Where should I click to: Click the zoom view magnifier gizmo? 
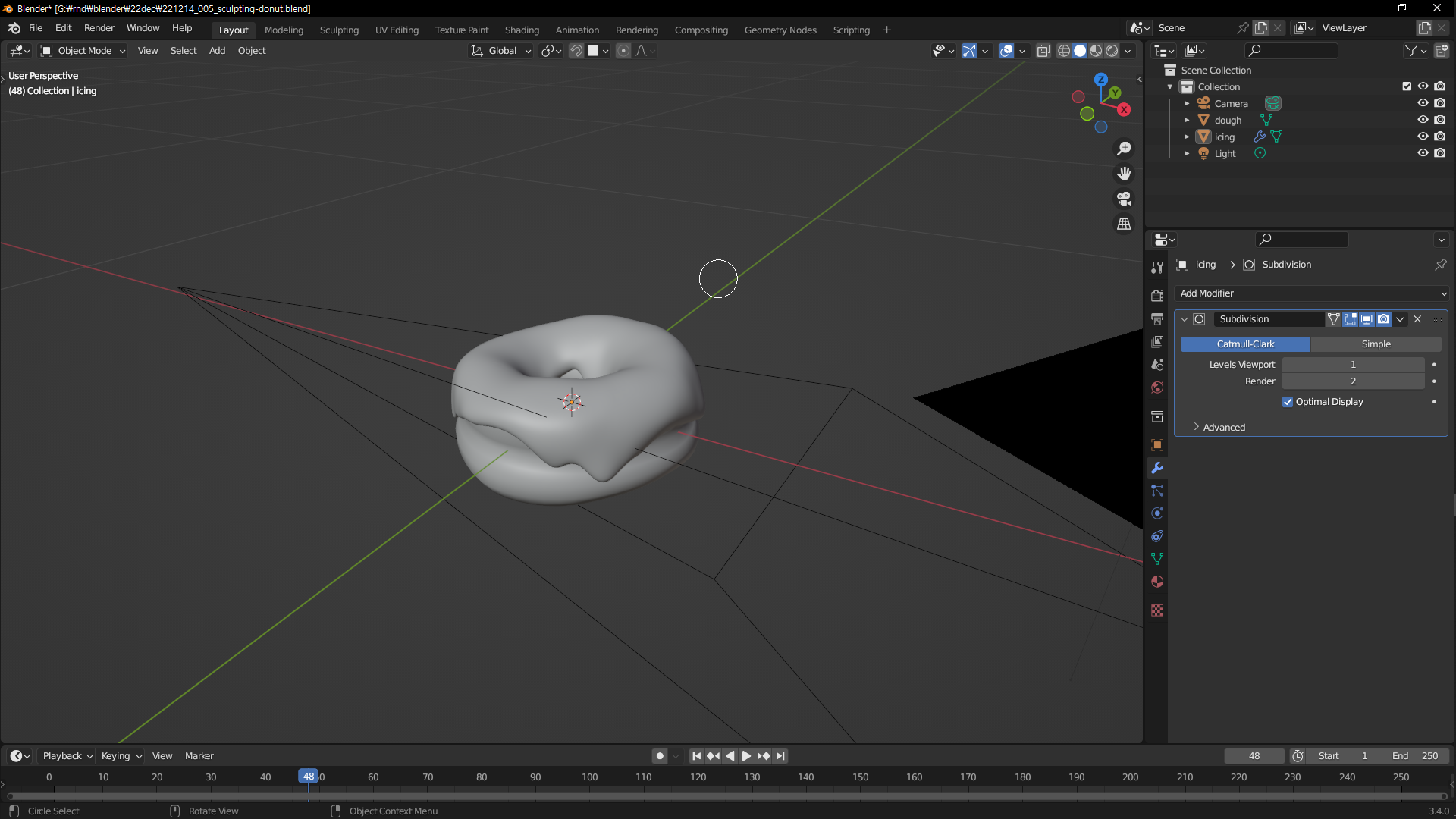(x=1124, y=149)
